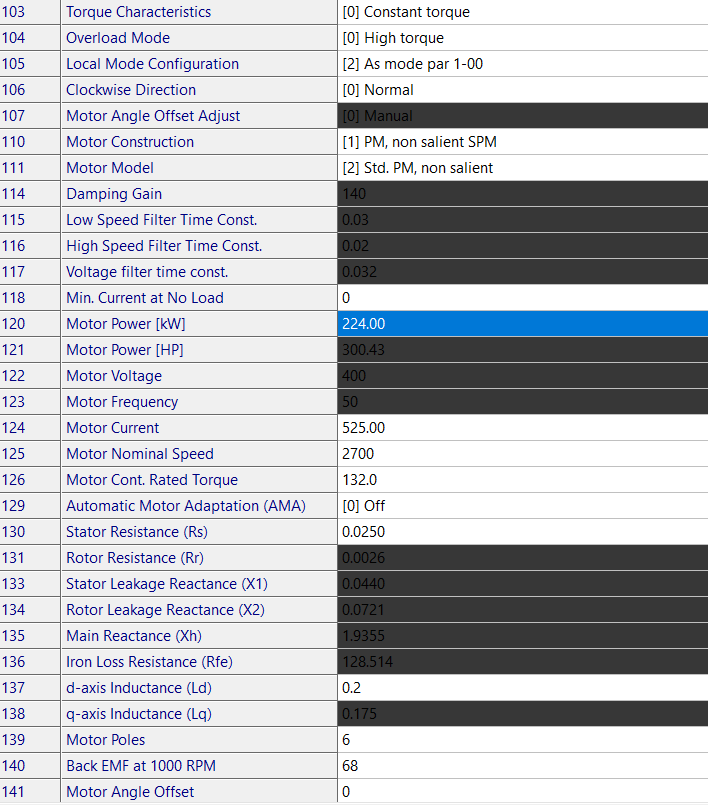Viewport: 708px width, 806px height.
Task: Select Rotor Resistance (Rr) label
Action: pos(135,558)
